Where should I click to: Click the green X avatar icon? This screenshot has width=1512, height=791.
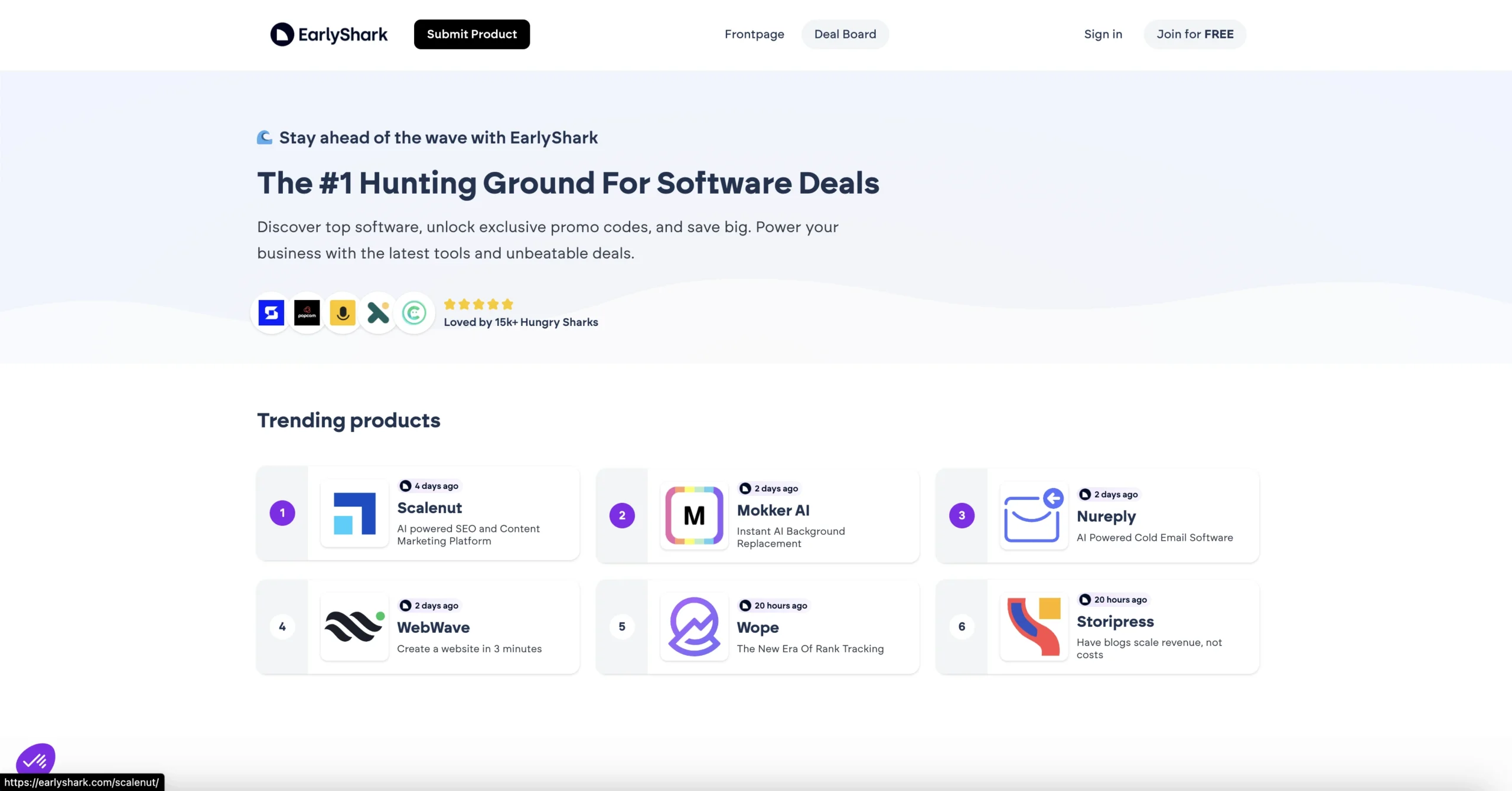click(378, 313)
